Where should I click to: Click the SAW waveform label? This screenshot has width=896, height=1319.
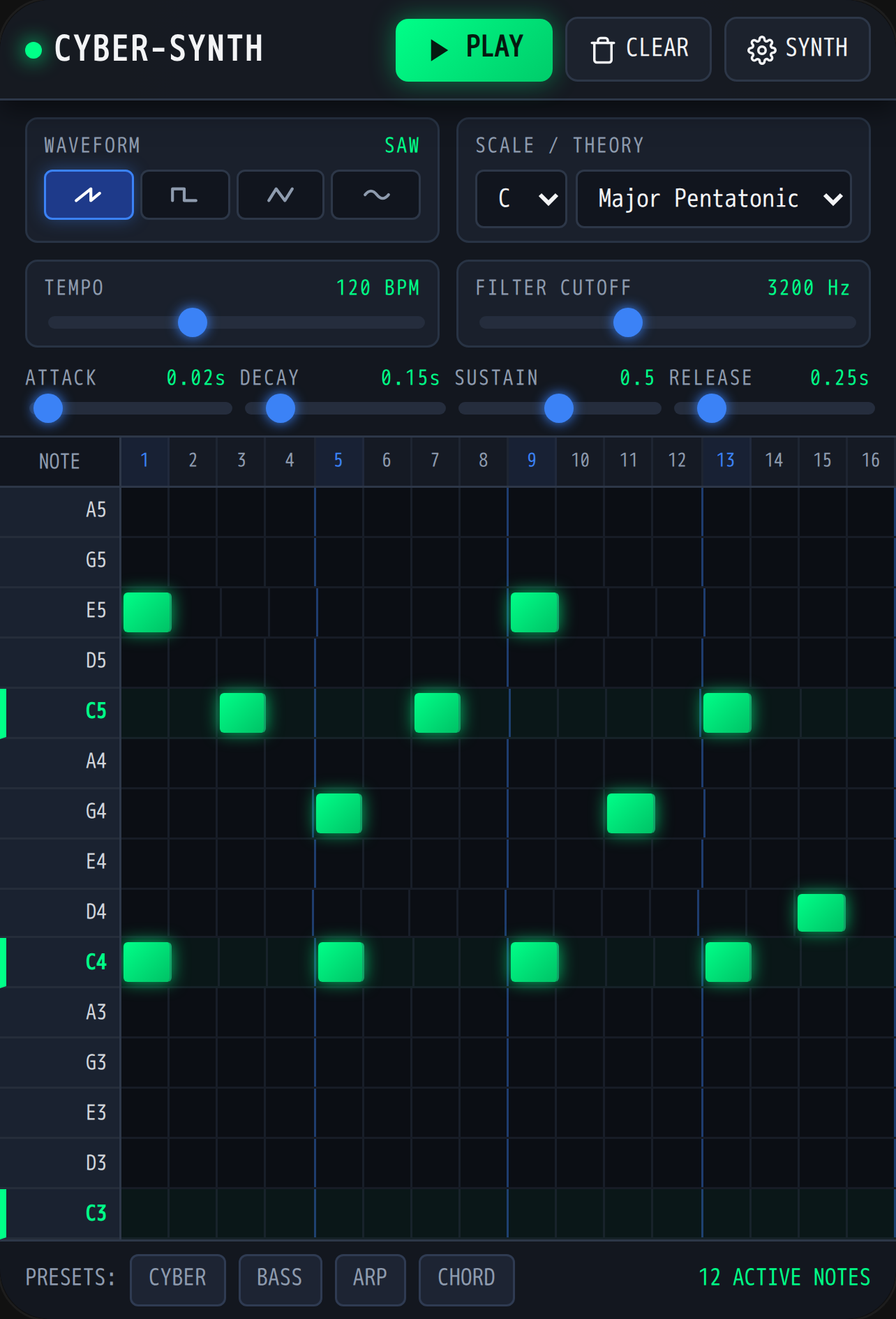402,146
